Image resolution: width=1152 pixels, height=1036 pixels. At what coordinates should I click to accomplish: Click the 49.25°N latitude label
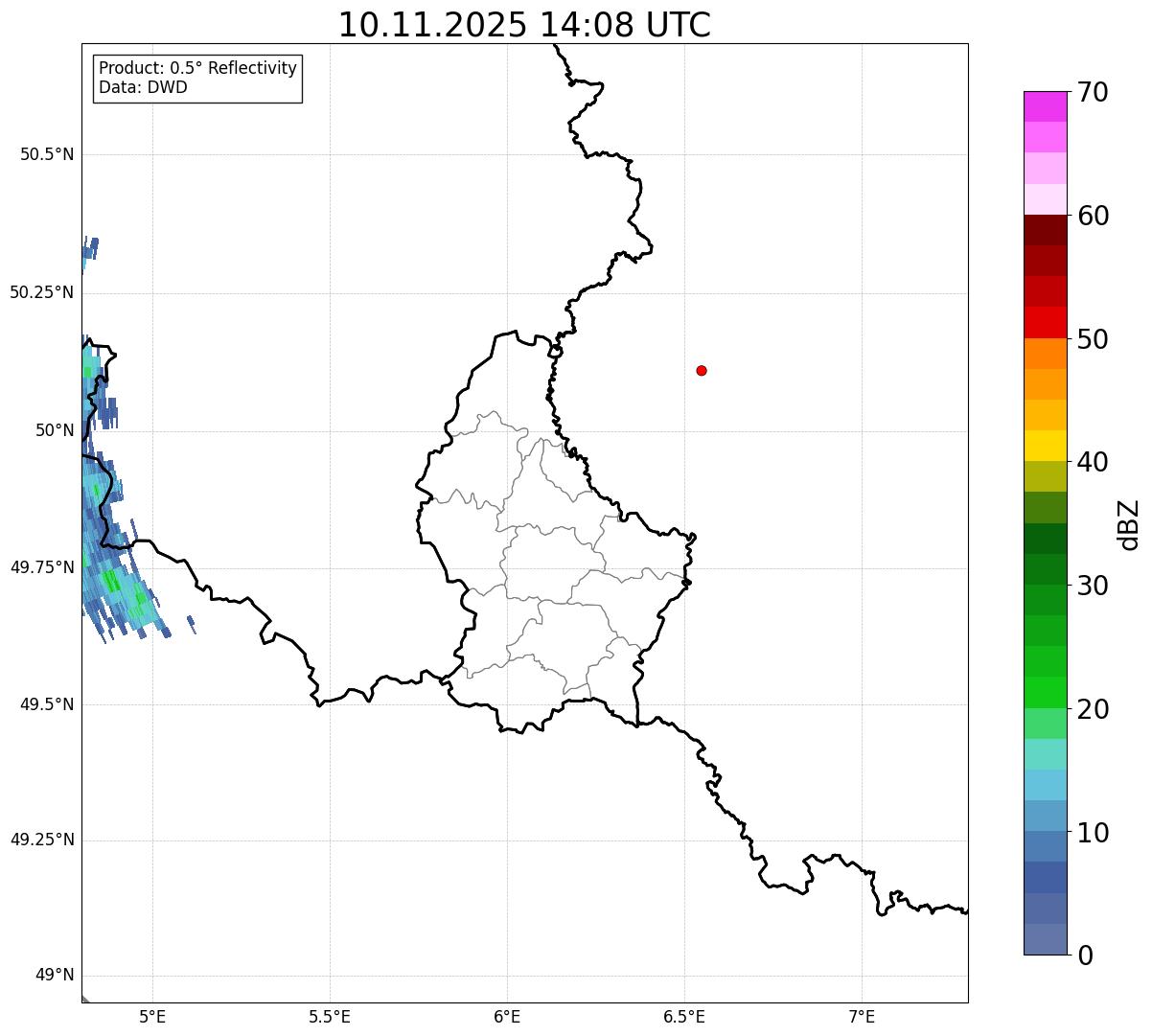pos(41,840)
